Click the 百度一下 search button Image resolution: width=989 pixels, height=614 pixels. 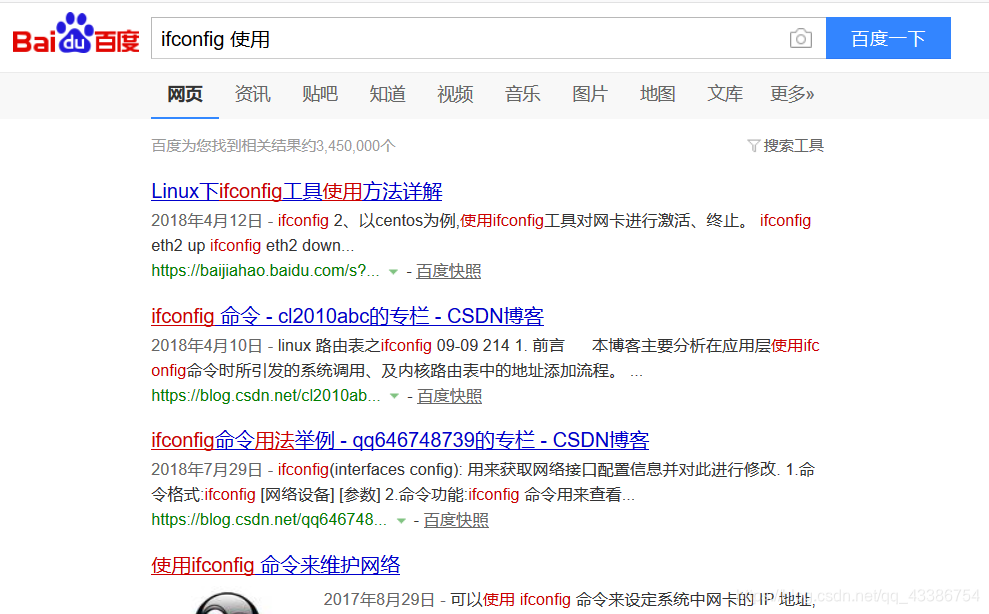[888, 38]
